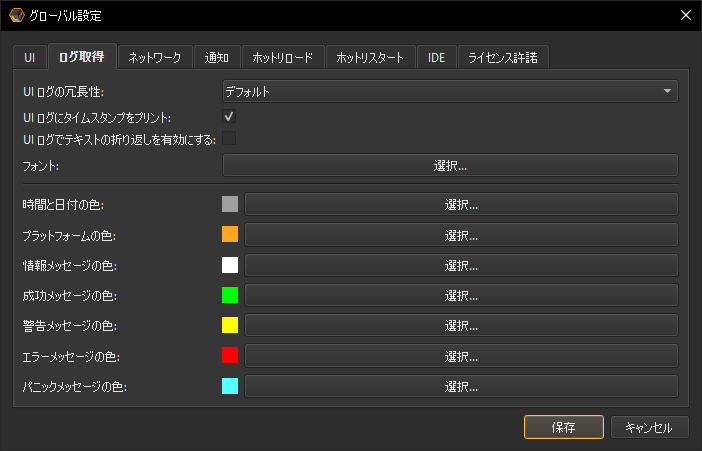The width and height of the screenshot is (702, 451).
Task: Click 選択 button for 成功メッセージの色
Action: 461,296
